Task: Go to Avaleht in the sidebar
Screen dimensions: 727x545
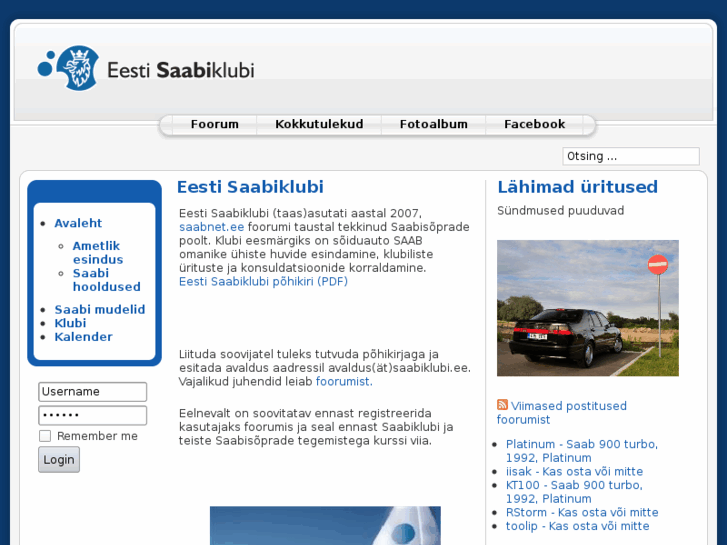Action: pos(78,223)
